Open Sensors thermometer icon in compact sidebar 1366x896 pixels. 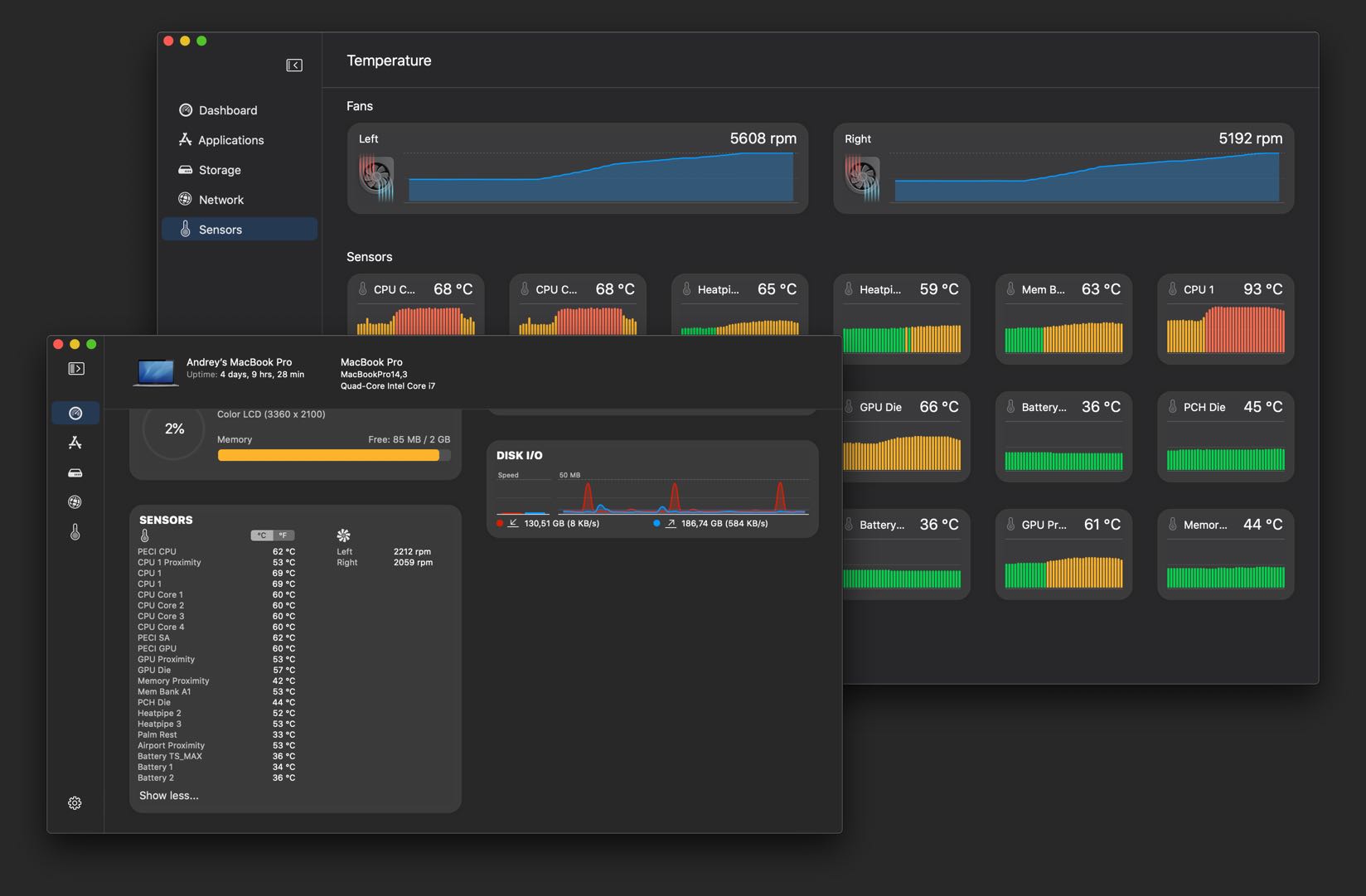75,532
